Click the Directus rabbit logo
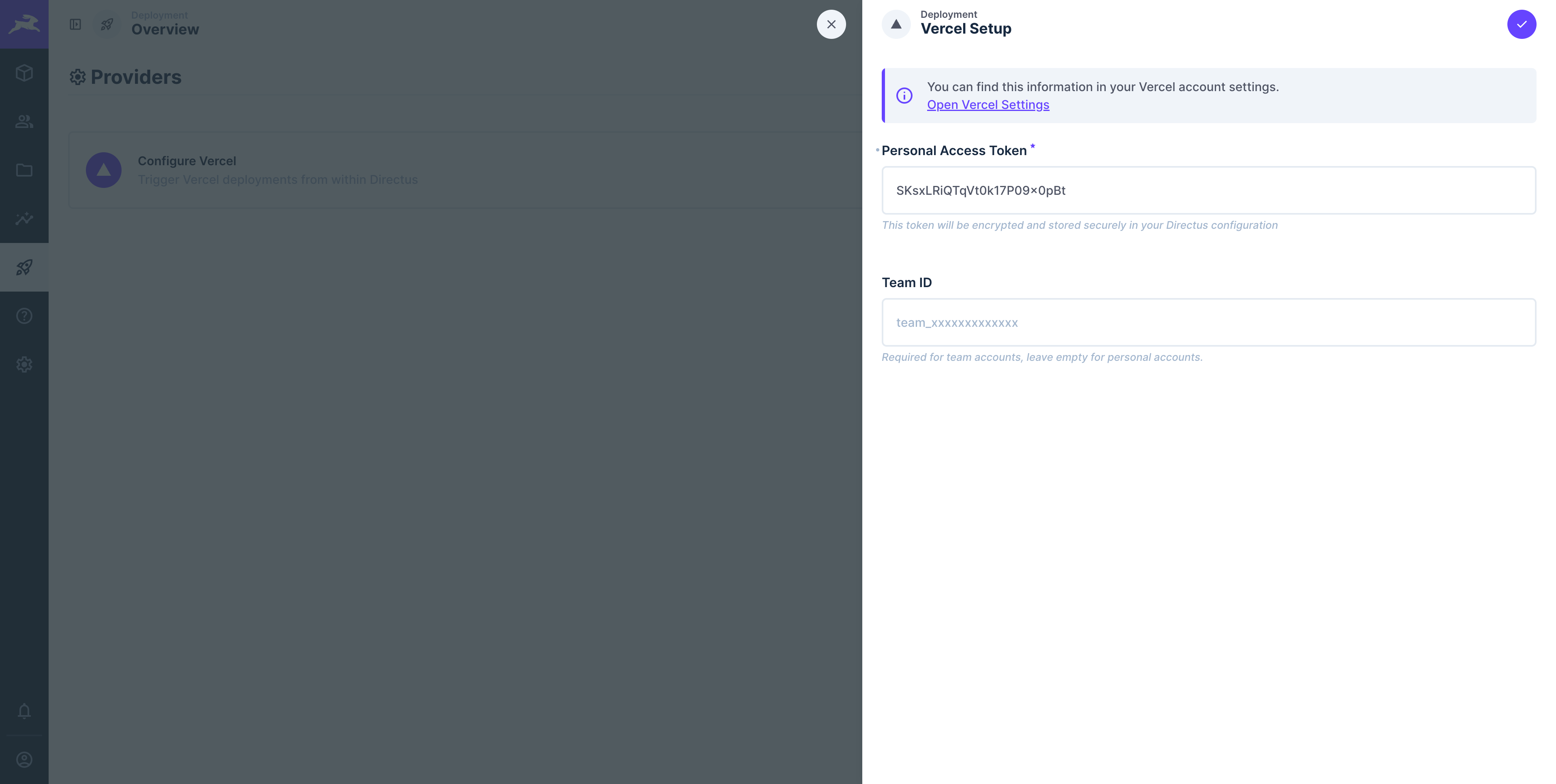Viewport: 1556px width, 784px height. click(x=24, y=24)
